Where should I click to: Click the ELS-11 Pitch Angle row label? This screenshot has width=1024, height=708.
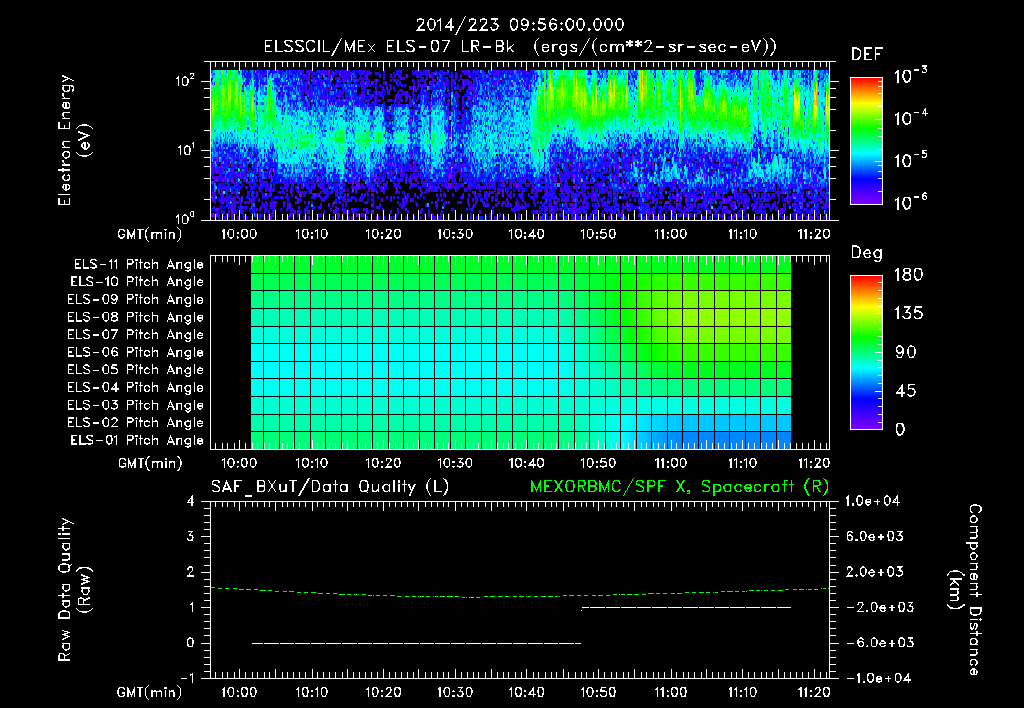138,265
